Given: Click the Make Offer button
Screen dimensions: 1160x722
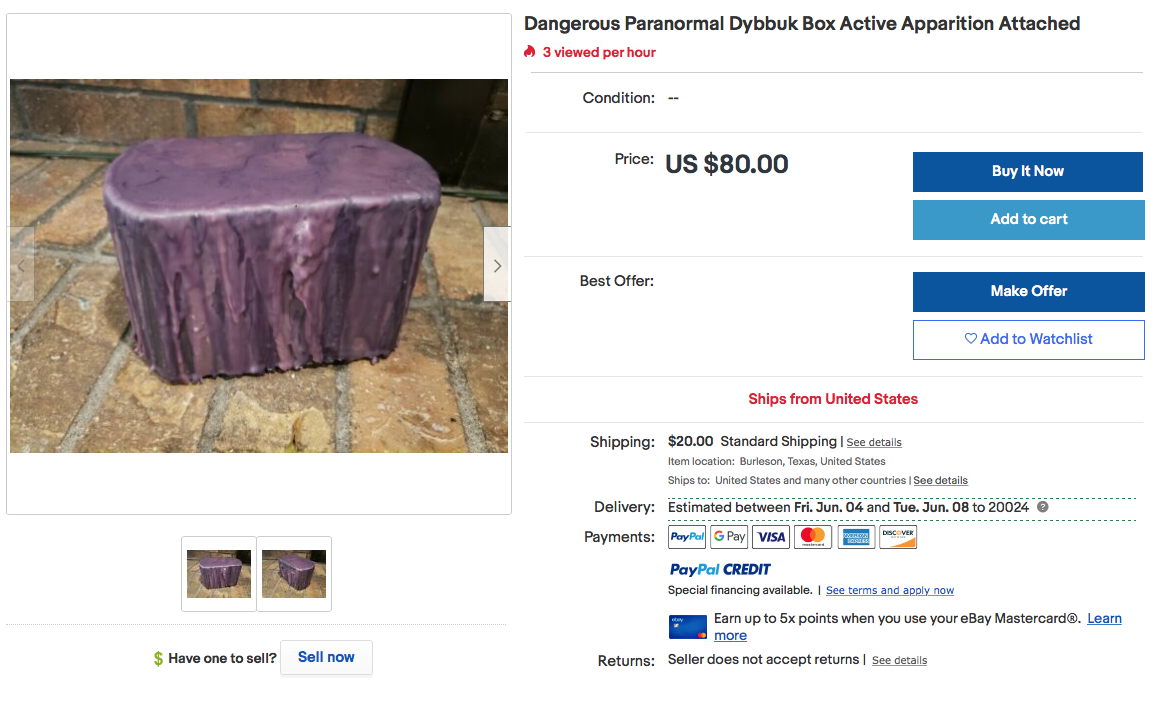Looking at the screenshot, I should [x=1028, y=291].
